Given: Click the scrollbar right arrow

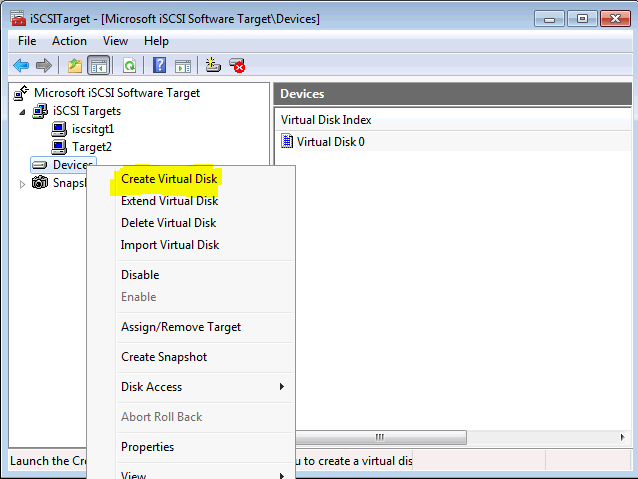Looking at the screenshot, I should coord(622,437).
